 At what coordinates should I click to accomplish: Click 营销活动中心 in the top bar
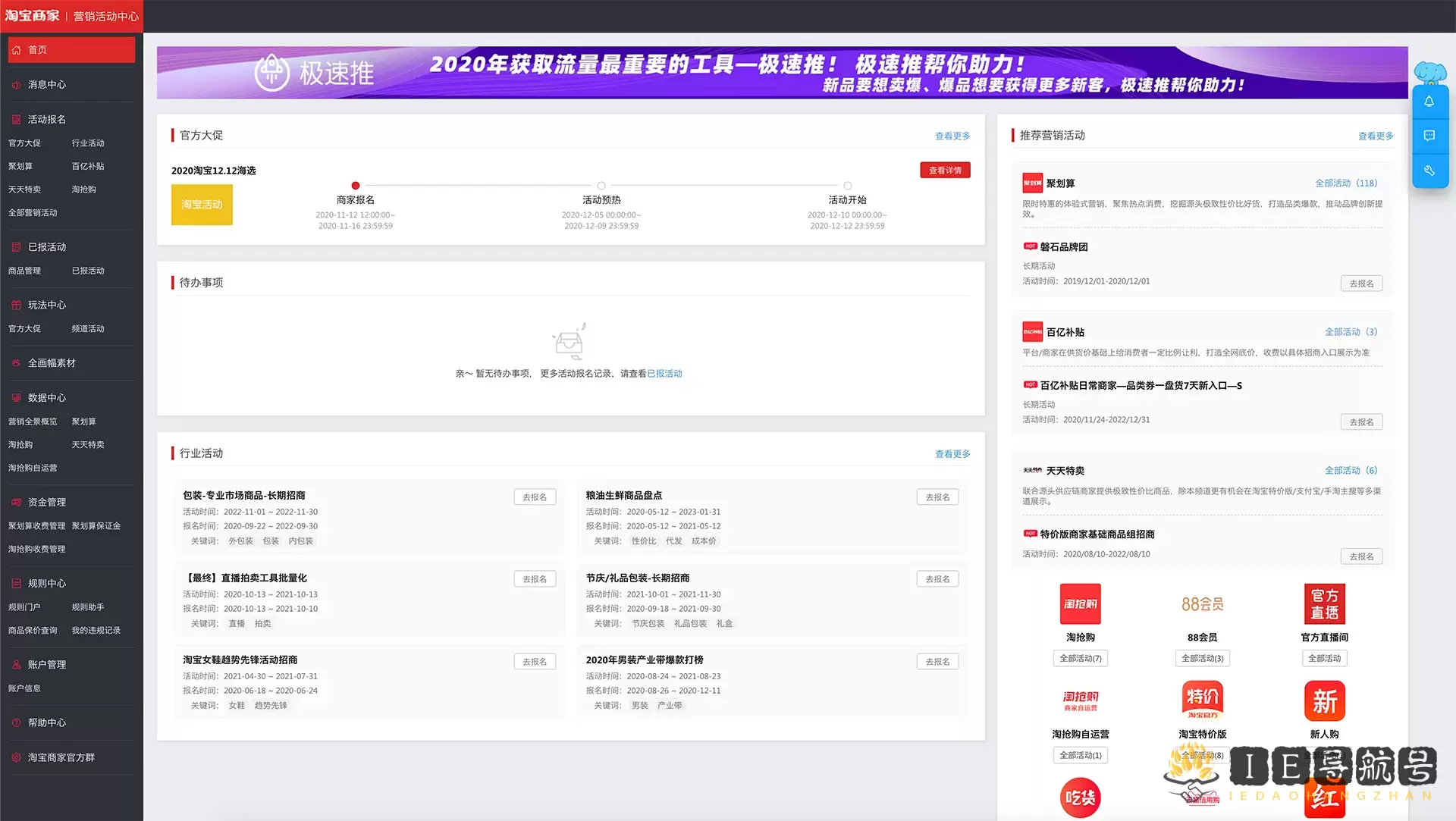pos(105,16)
